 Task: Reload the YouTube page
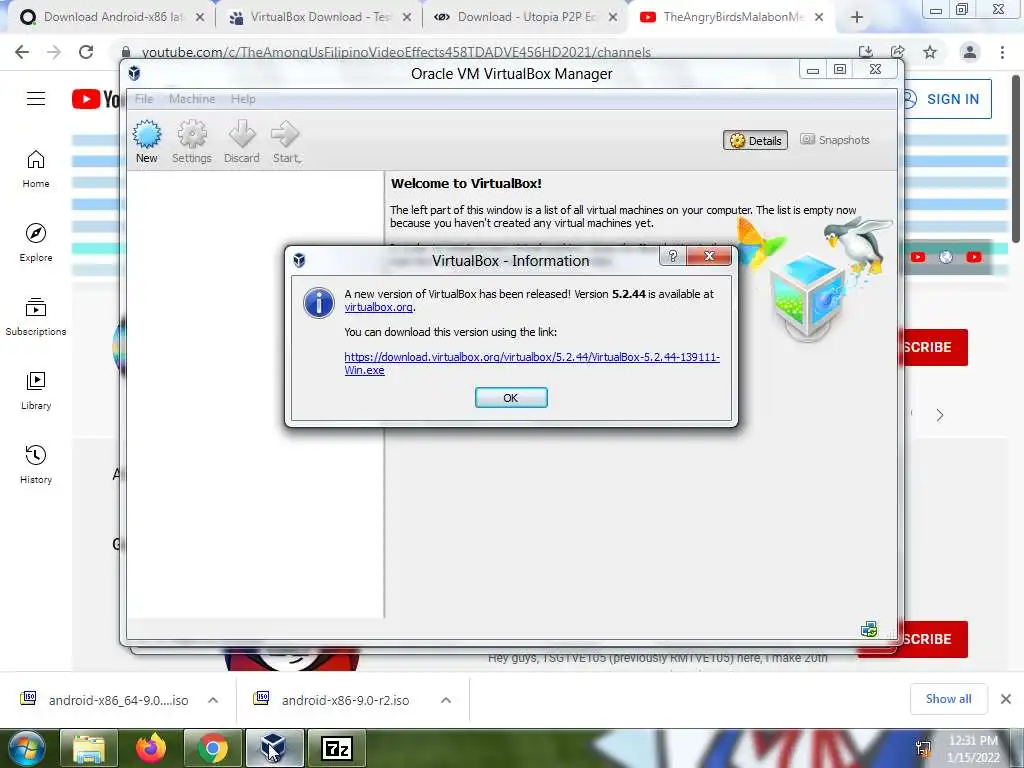point(86,52)
